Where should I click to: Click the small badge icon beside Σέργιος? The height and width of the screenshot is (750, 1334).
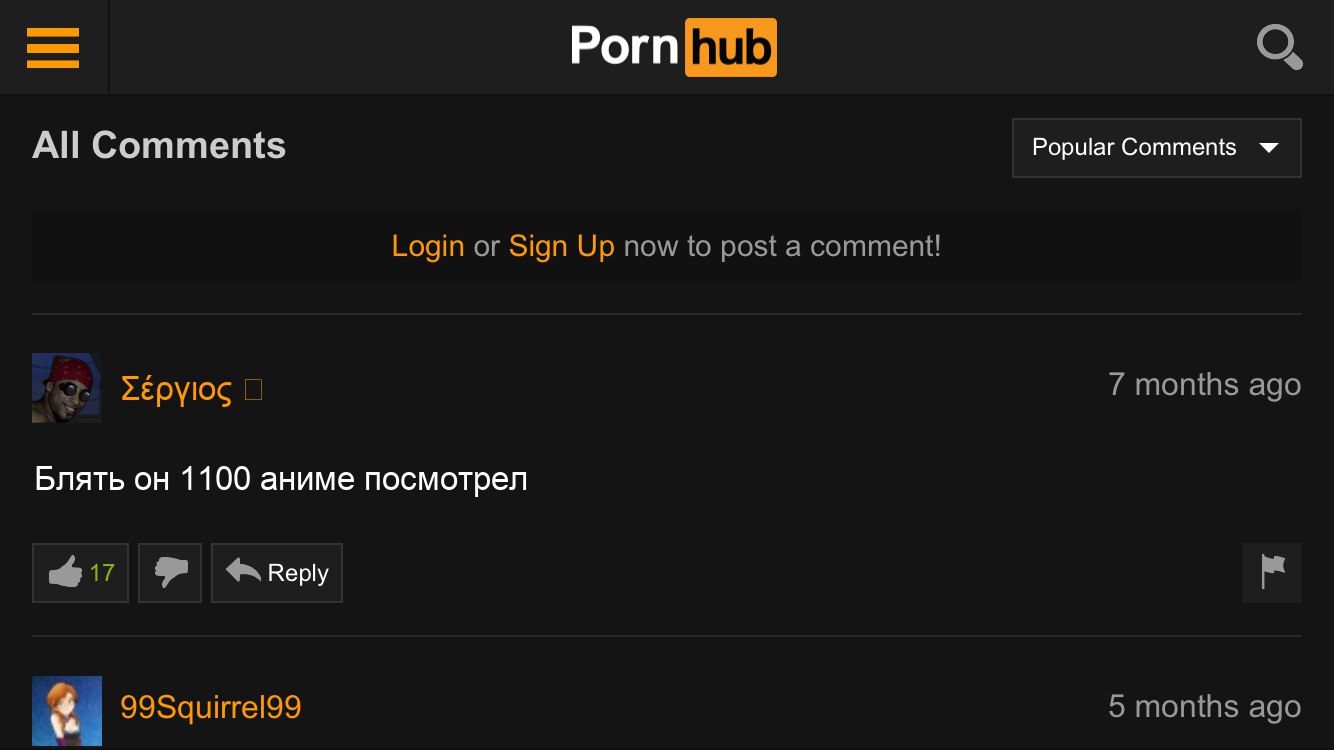click(253, 389)
